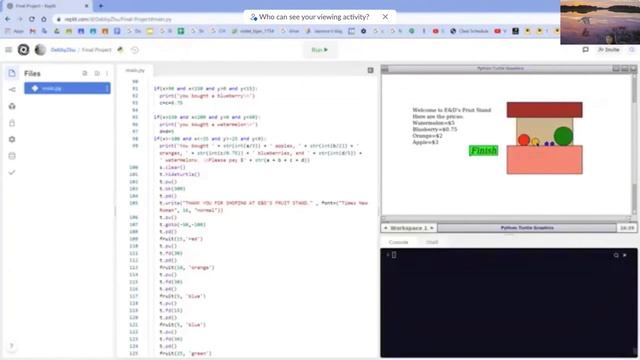Screen dimensions: 640x360
Task: Search the console with the magnifier icon
Action: pyautogui.click(x=616, y=255)
